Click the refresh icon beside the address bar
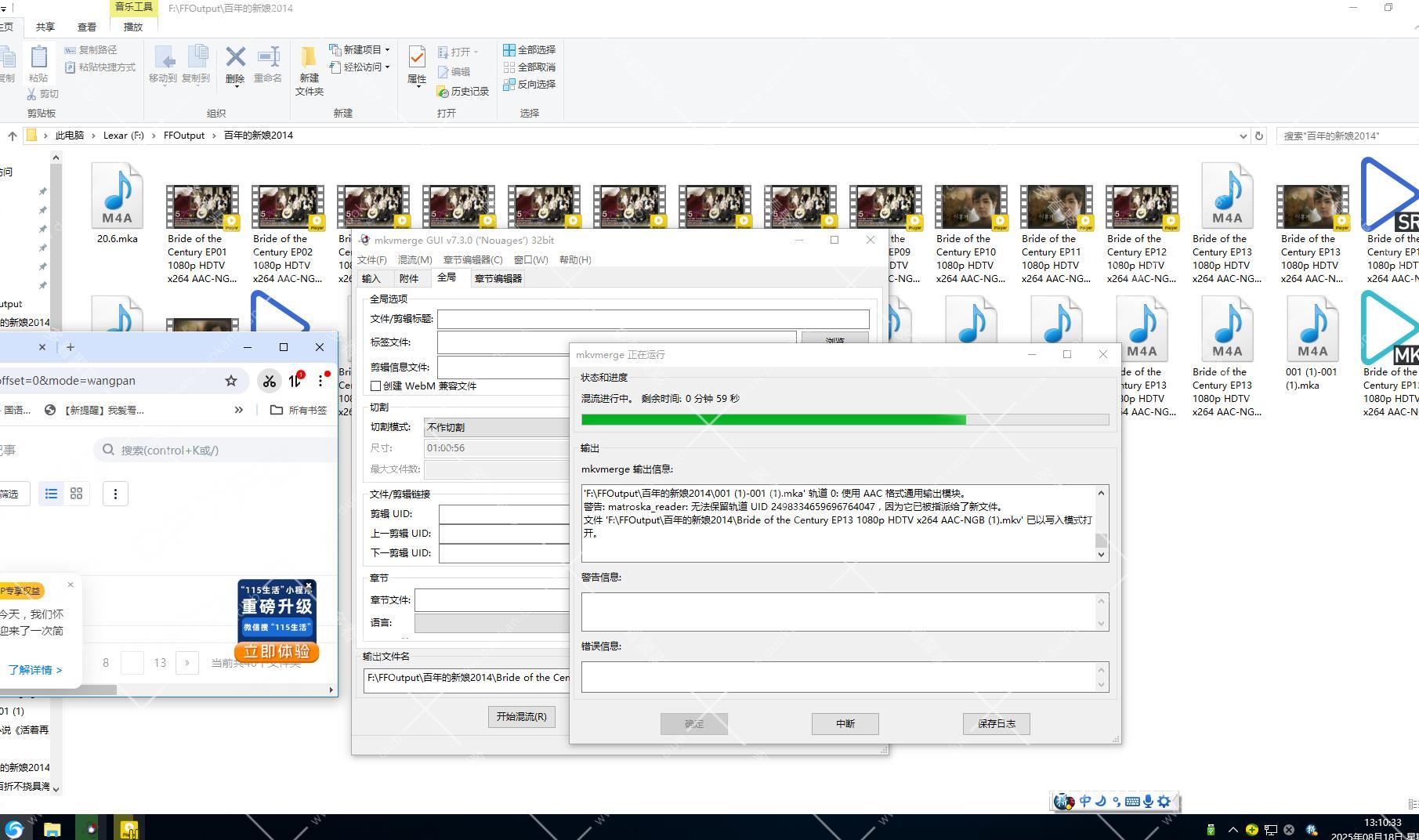The height and width of the screenshot is (840, 1419). [x=1259, y=136]
